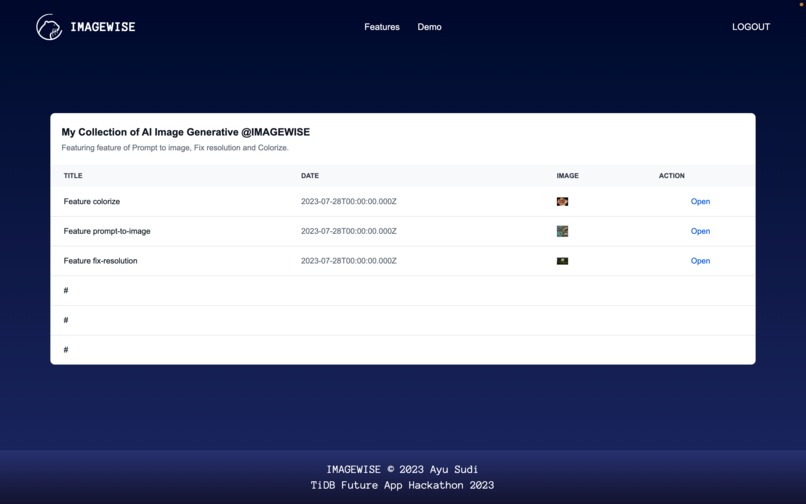Open the Features nav item

(x=382, y=27)
